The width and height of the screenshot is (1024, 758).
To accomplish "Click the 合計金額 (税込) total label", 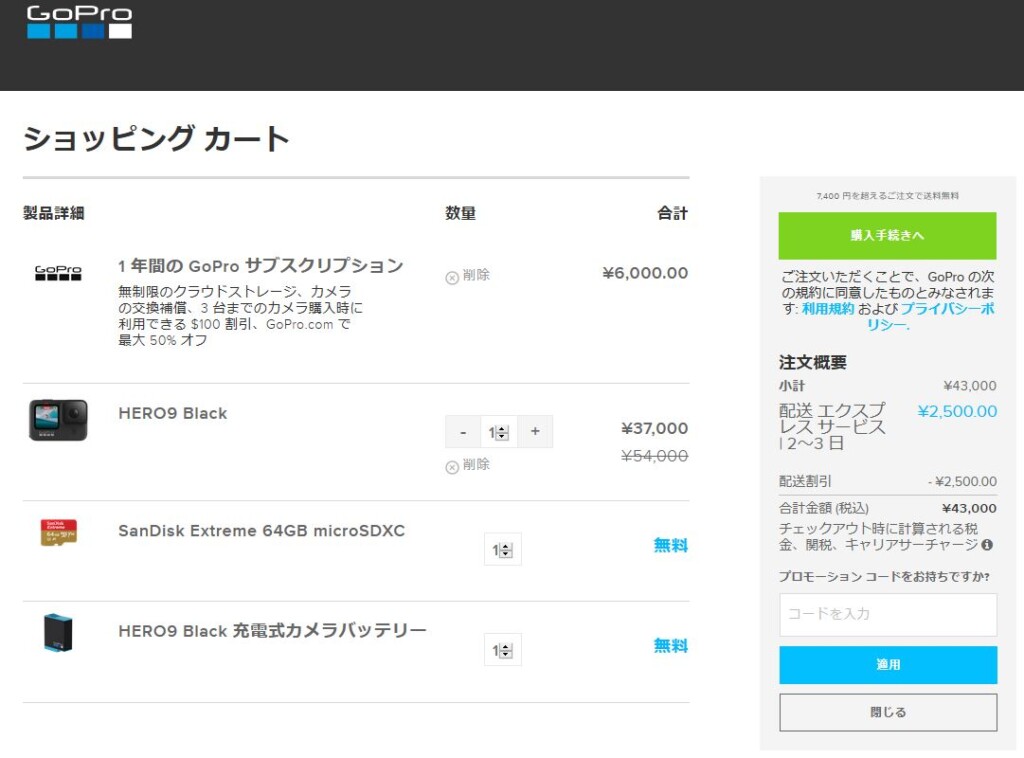I will click(824, 508).
